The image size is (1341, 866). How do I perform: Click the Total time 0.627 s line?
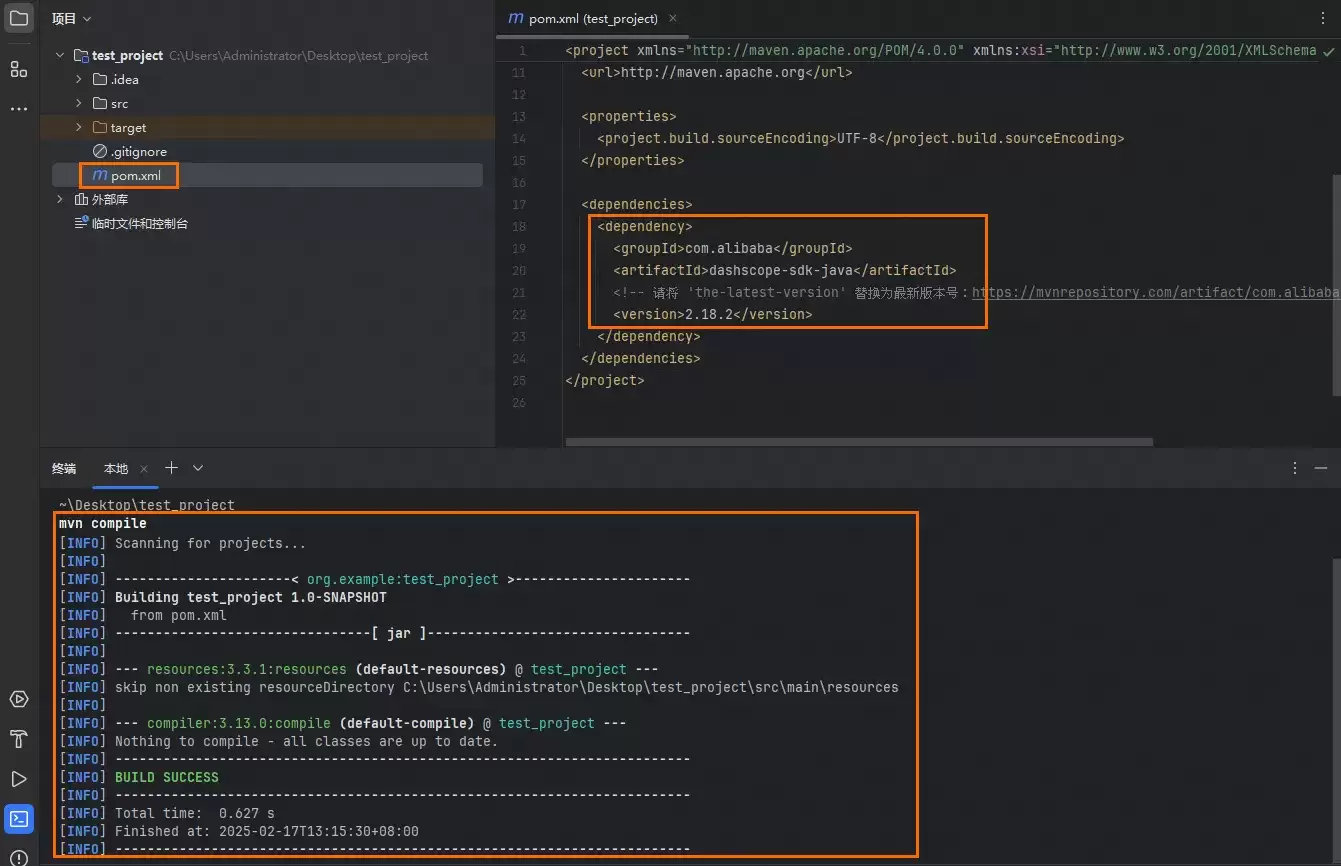pos(194,813)
